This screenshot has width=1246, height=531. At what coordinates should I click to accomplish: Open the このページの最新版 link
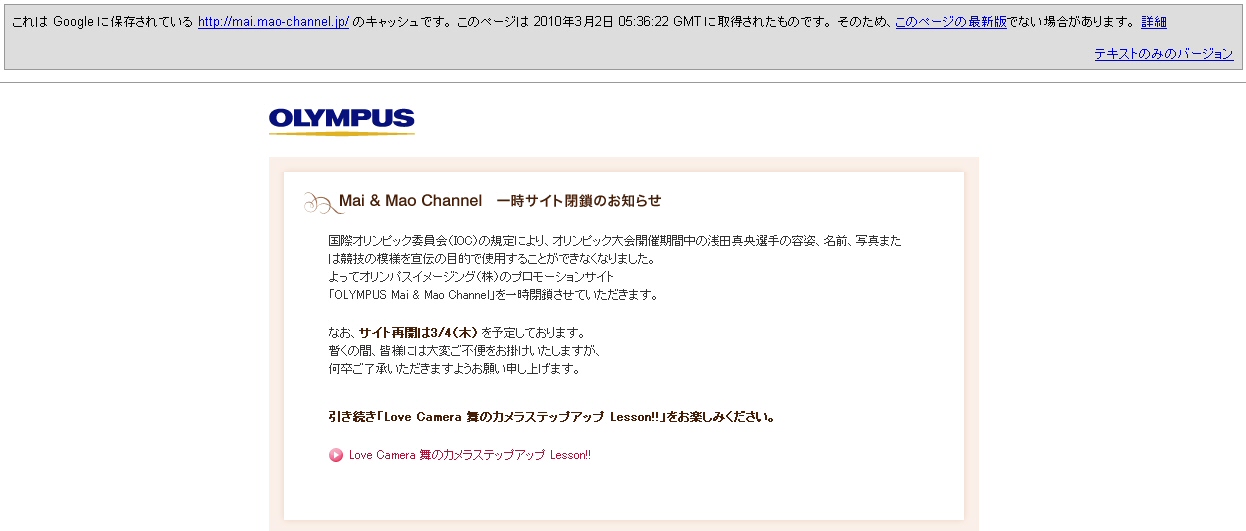tap(951, 22)
